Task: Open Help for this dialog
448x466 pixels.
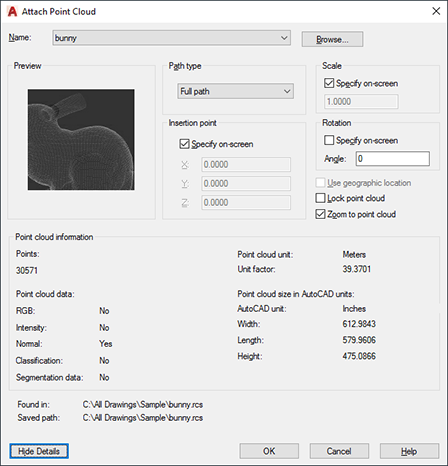Action: 409,451
